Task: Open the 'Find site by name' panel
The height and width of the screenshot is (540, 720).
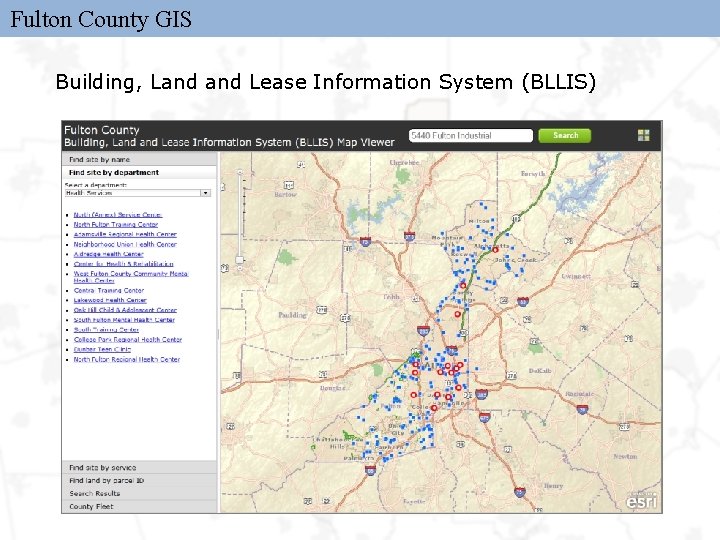Action: tap(139, 159)
